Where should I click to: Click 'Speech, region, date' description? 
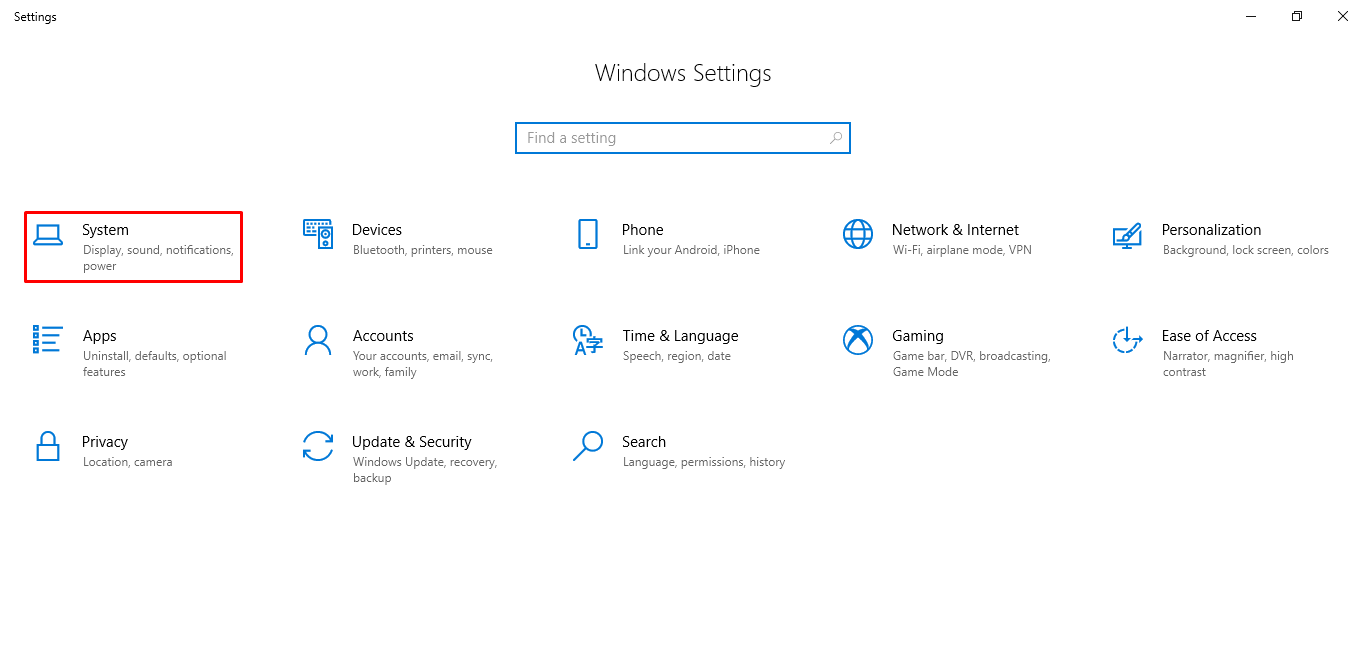(x=677, y=356)
